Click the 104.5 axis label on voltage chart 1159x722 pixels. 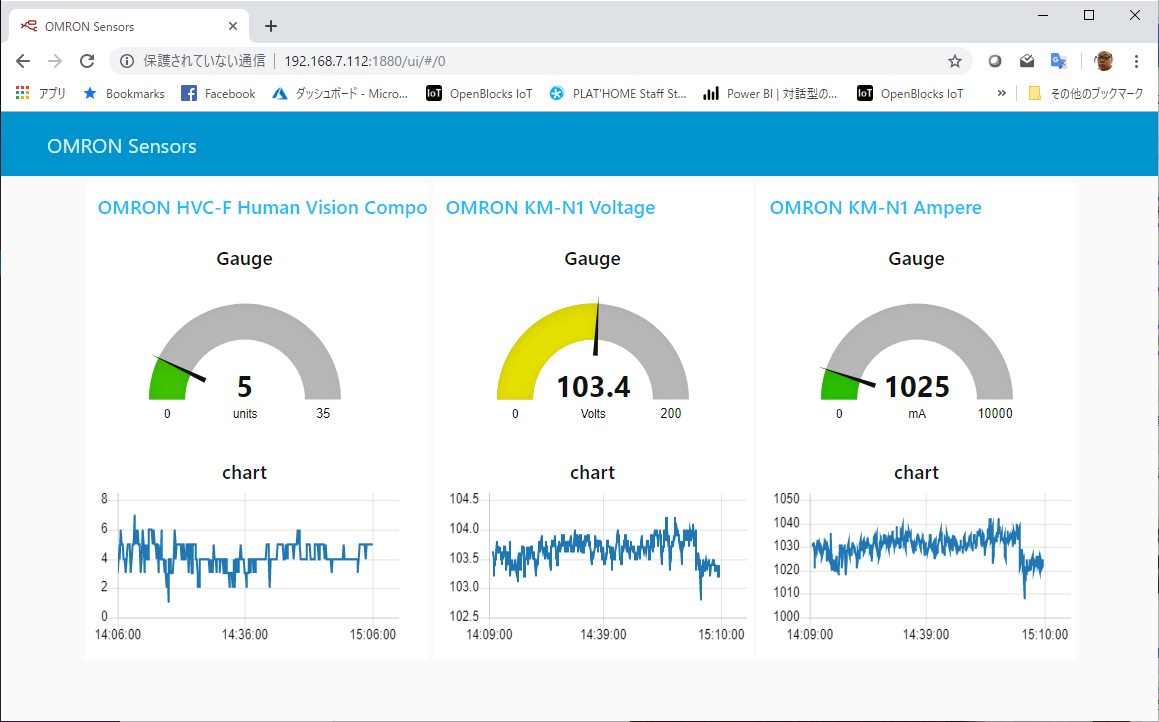[x=464, y=499]
